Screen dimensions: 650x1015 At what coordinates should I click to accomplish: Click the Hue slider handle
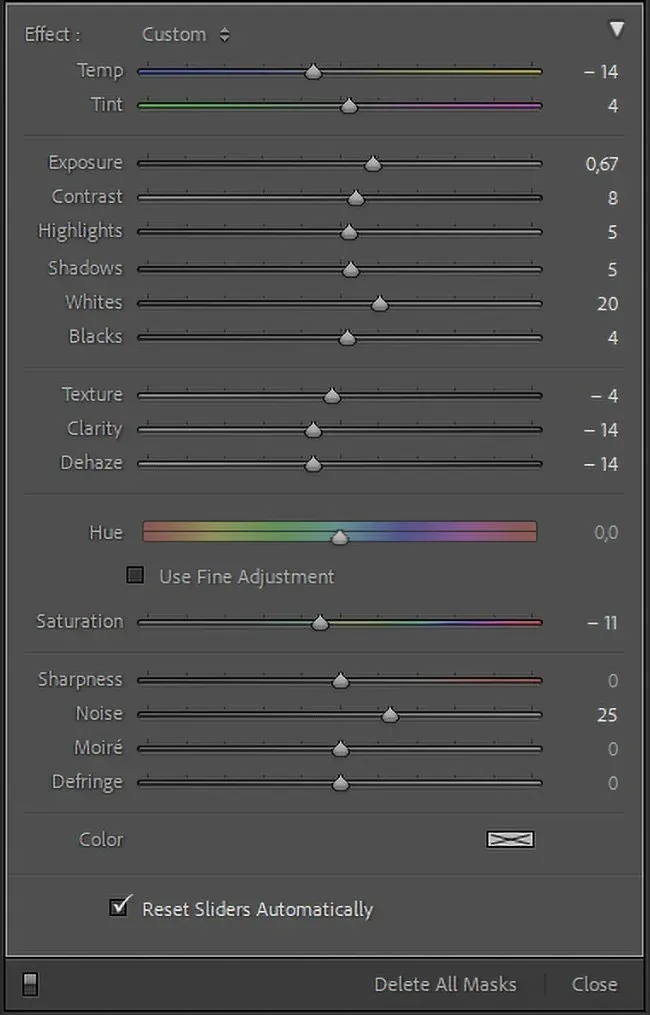click(340, 537)
